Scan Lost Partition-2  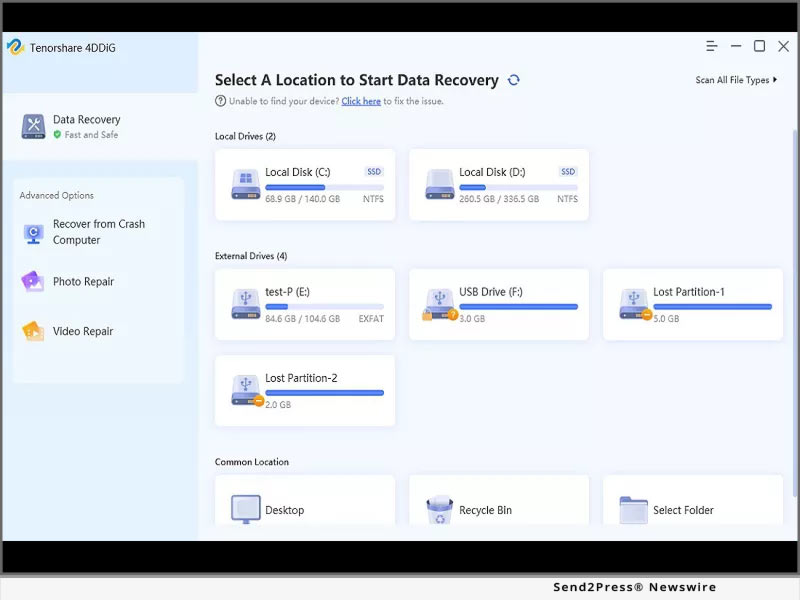pyautogui.click(x=304, y=390)
